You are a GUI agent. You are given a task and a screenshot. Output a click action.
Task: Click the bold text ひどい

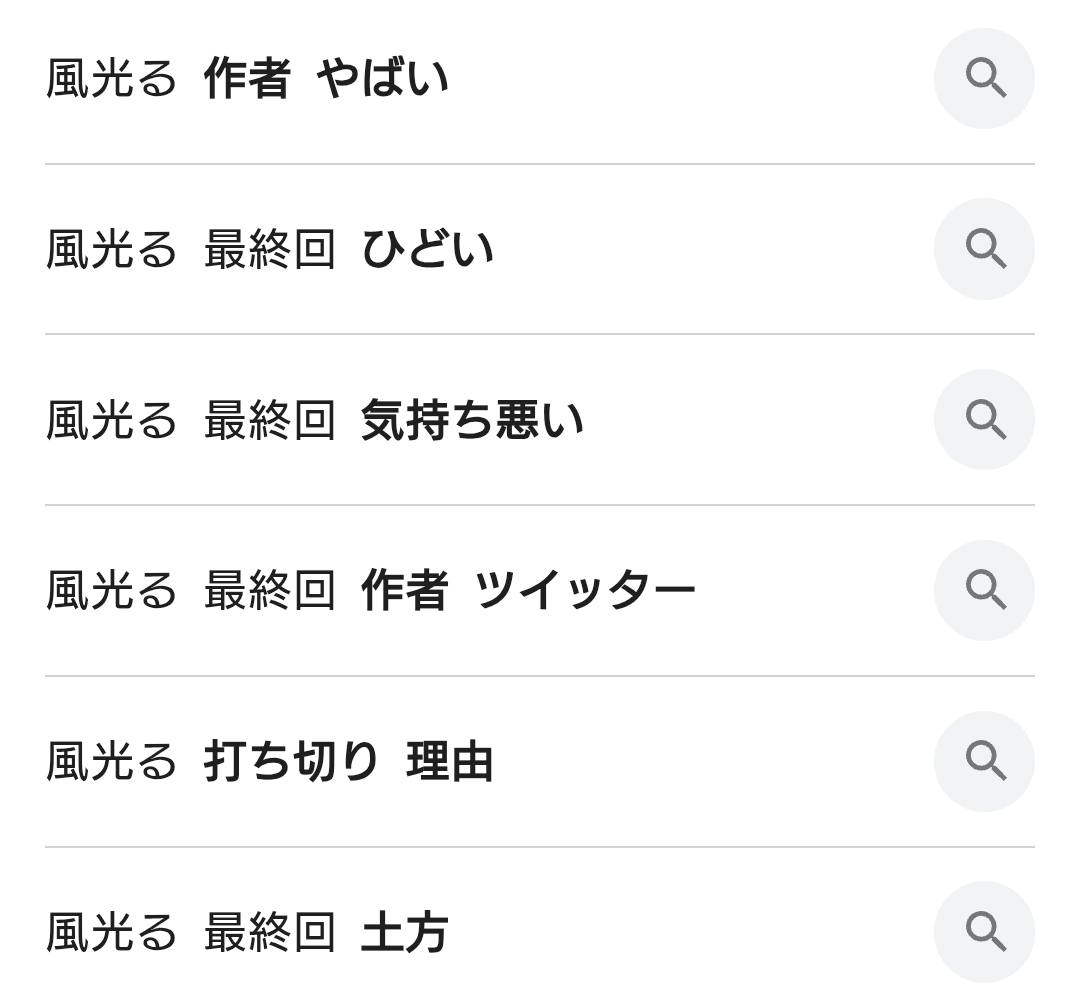click(x=427, y=250)
